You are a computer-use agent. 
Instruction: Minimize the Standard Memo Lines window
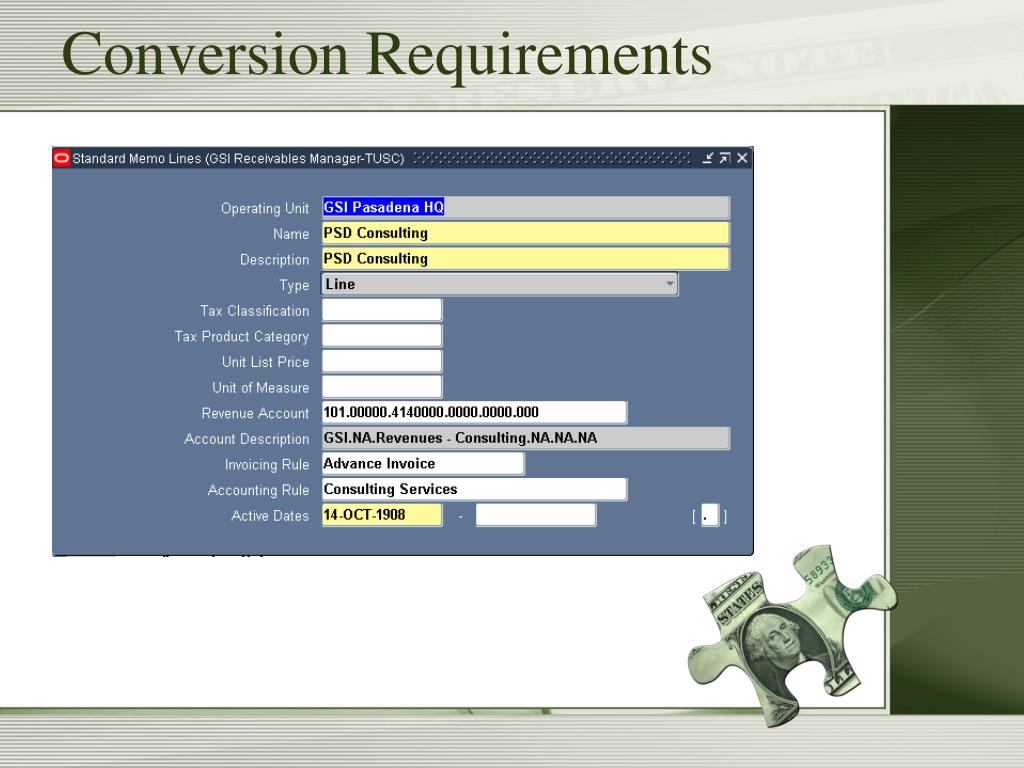[708, 158]
